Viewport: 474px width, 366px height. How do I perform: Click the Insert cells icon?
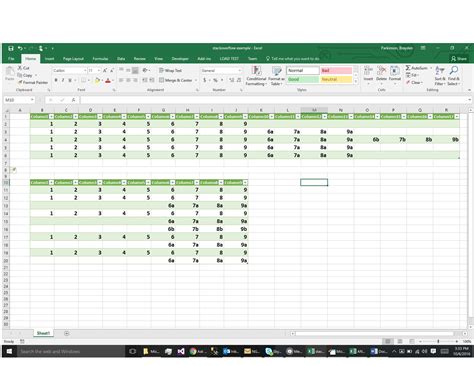(368, 71)
